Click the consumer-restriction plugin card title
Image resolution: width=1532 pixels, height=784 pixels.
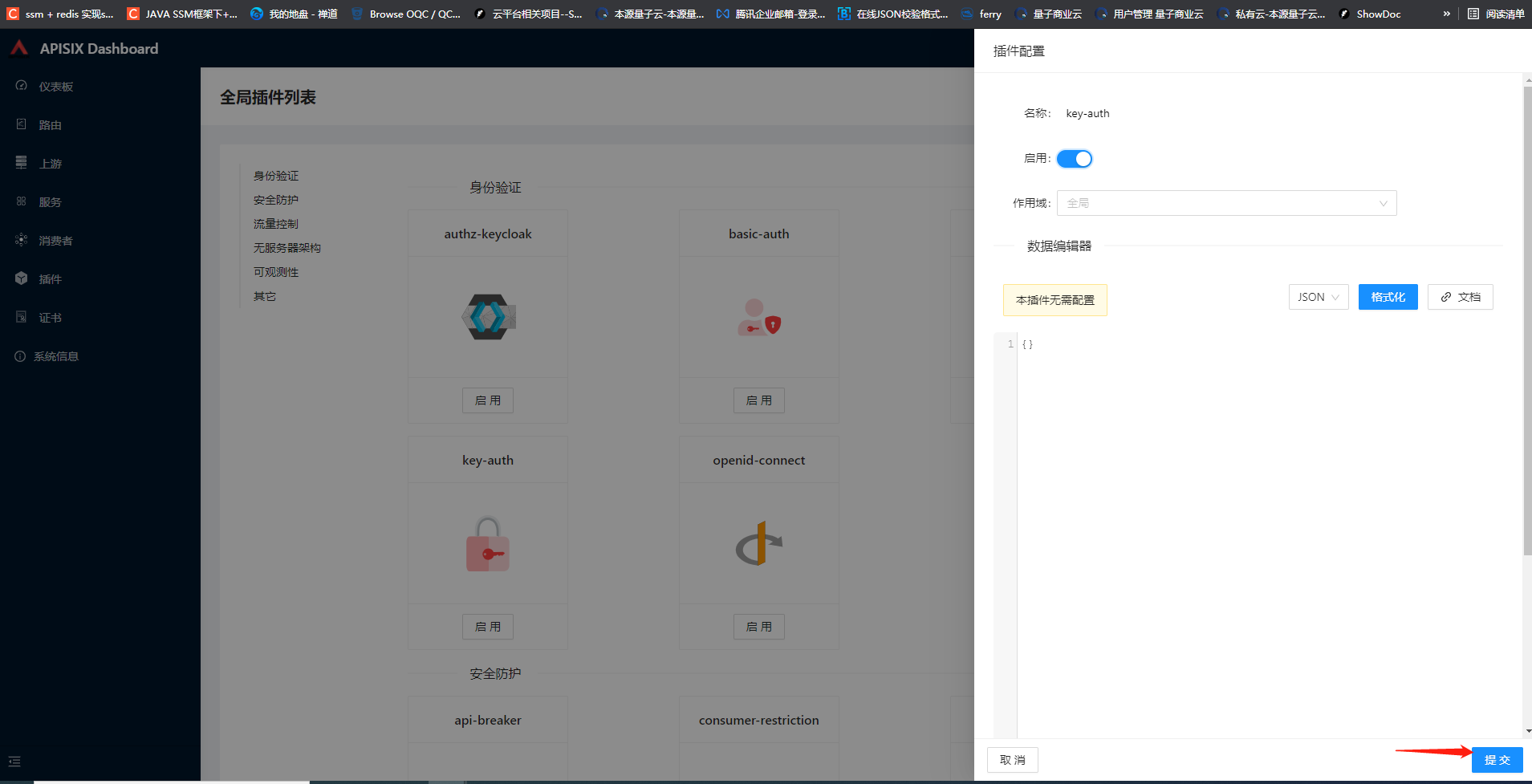[x=759, y=721]
